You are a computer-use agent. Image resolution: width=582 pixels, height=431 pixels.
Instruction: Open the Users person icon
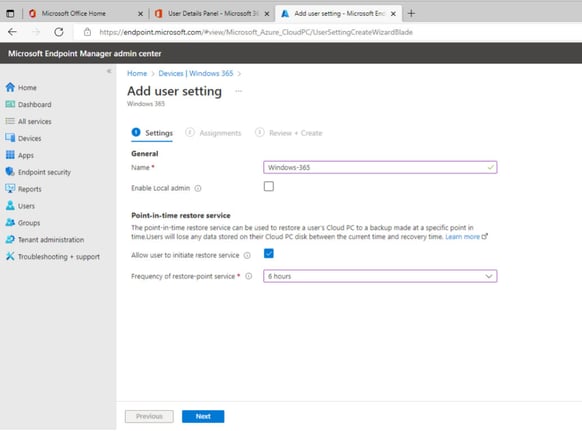pyautogui.click(x=10, y=206)
